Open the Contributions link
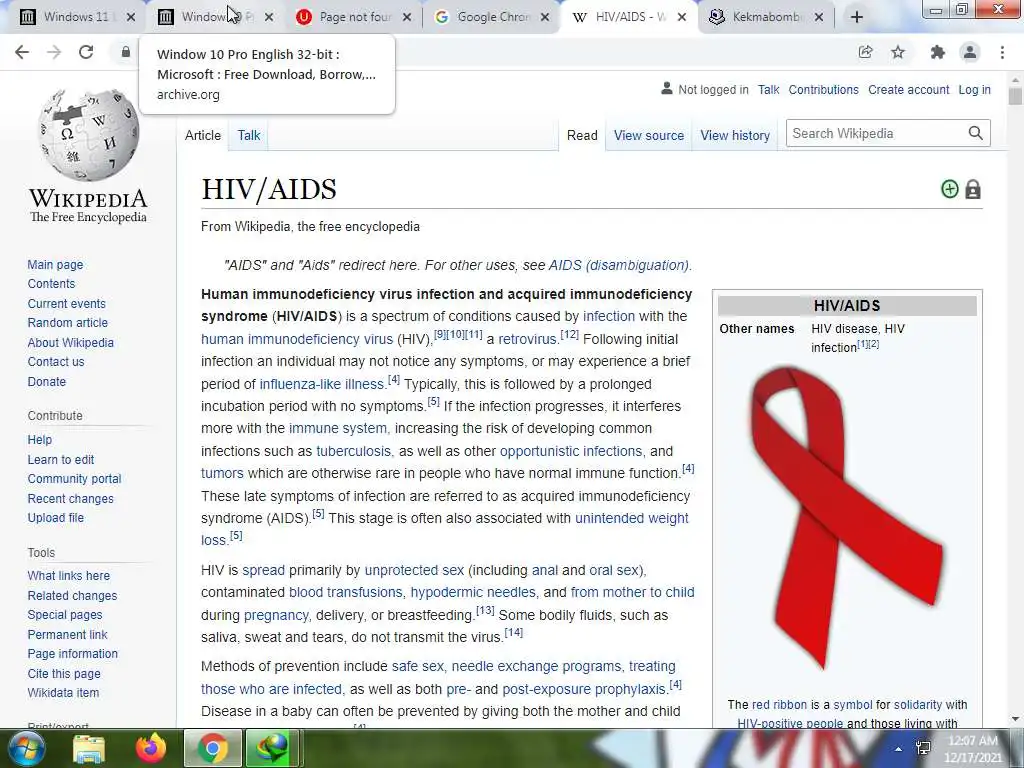Image resolution: width=1024 pixels, height=768 pixels. coord(823,89)
